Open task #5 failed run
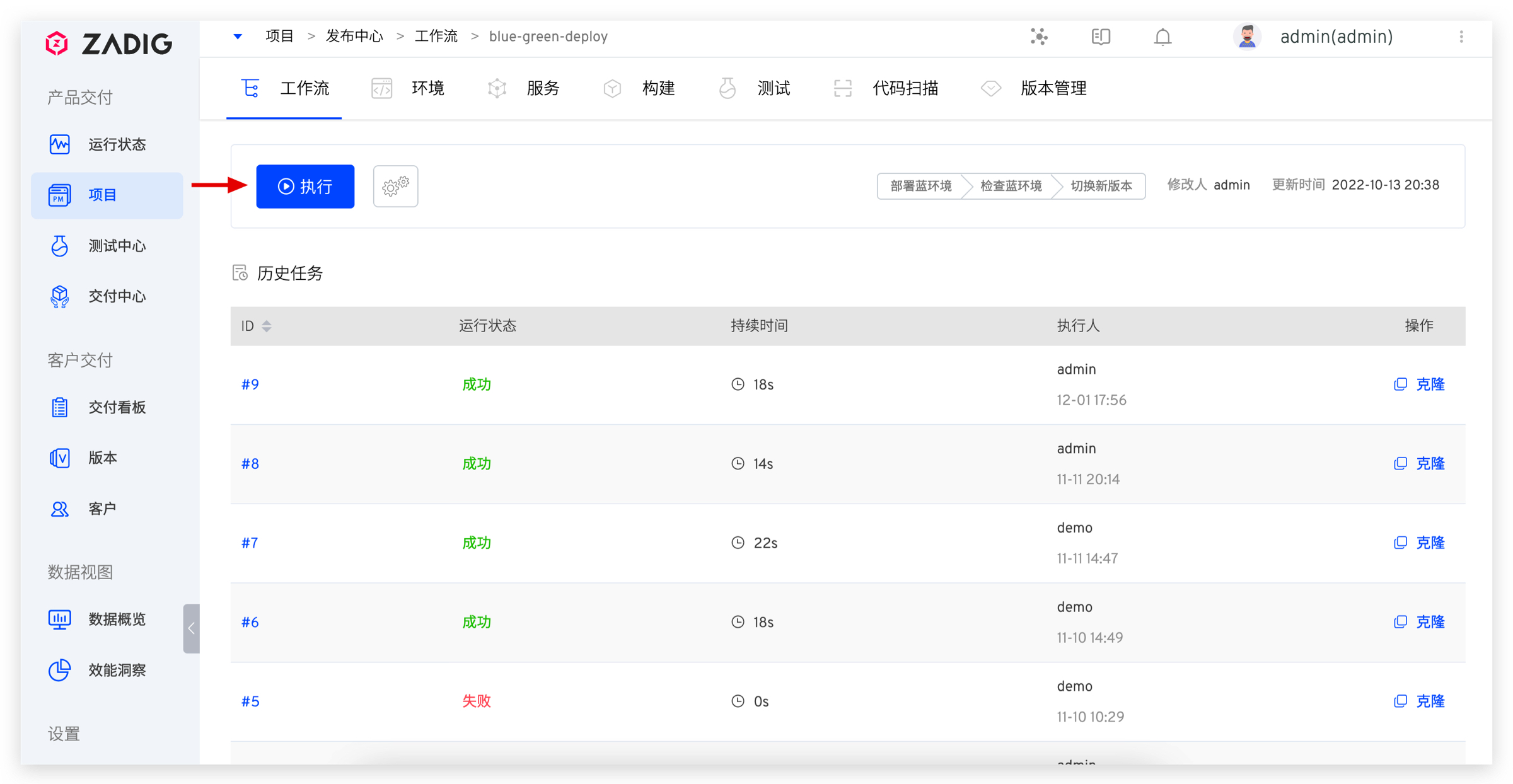Screen dimensions: 1513x784 pyautogui.click(x=250, y=701)
